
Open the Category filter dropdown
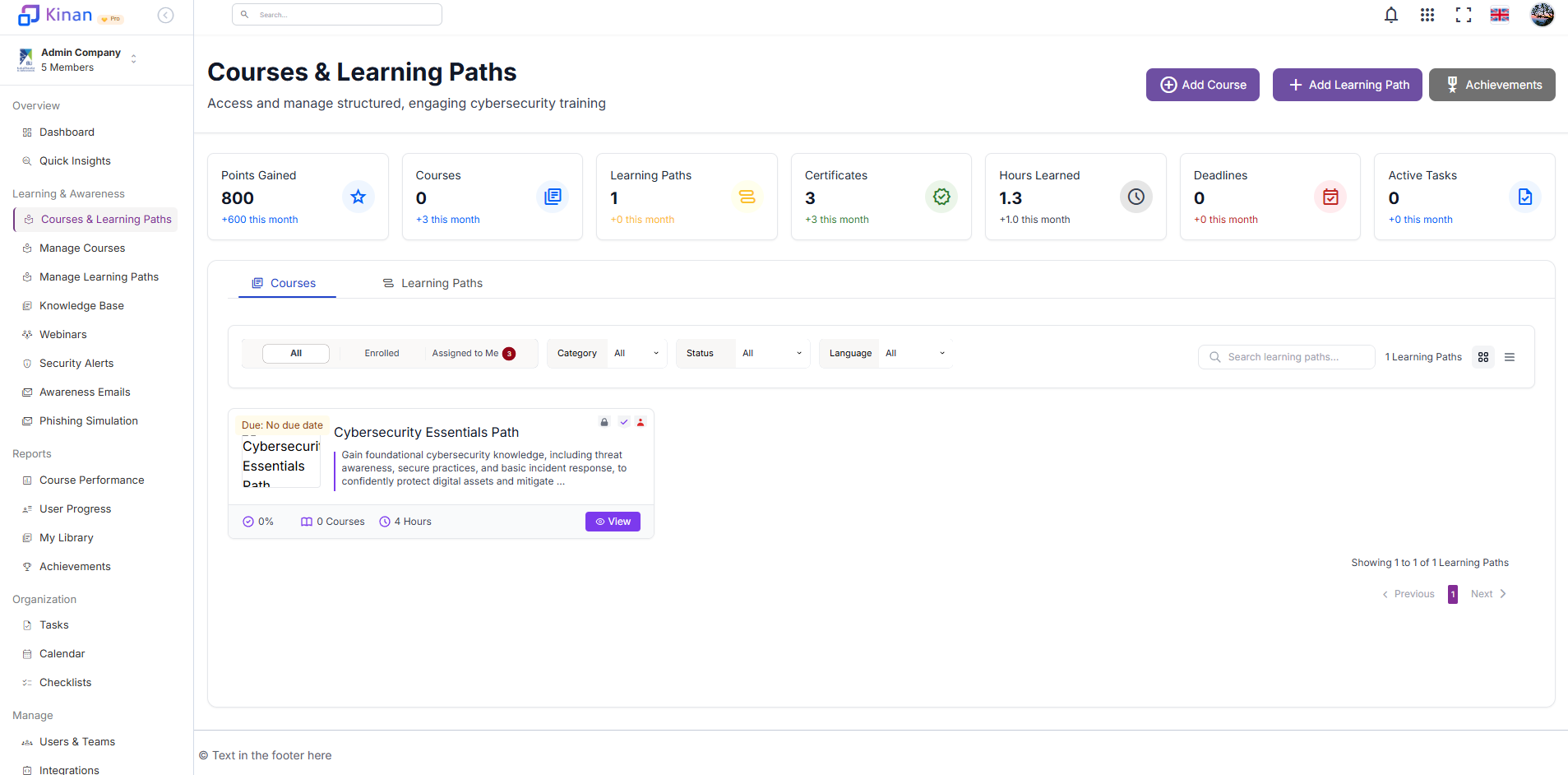click(635, 353)
